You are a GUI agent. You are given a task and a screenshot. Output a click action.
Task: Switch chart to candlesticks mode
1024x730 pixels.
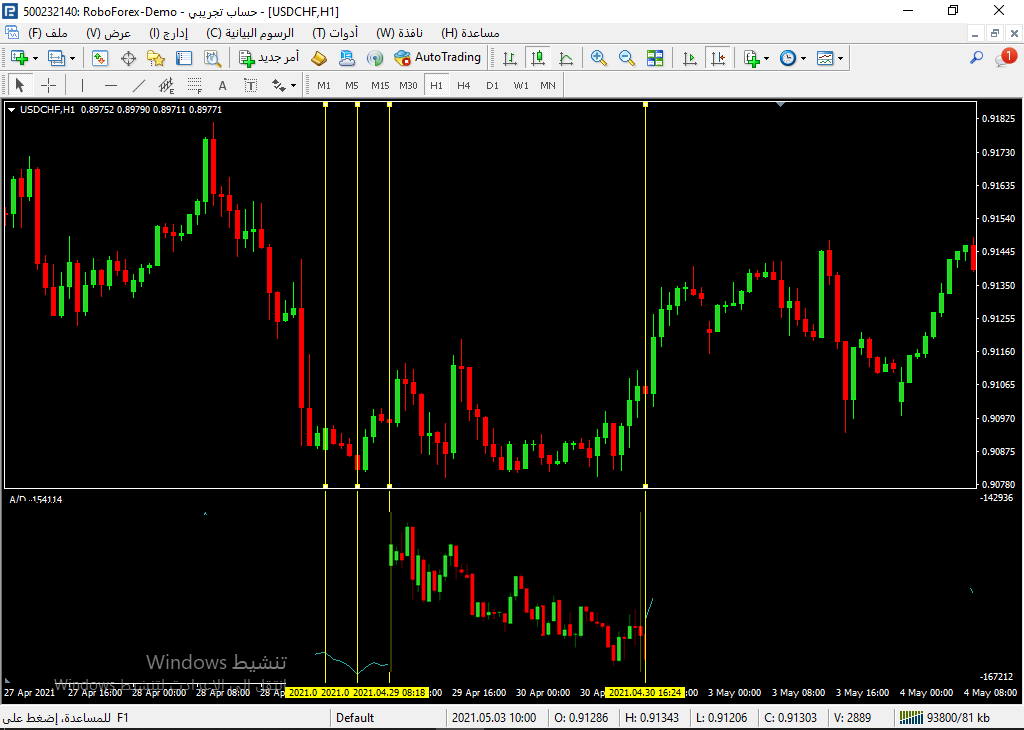pyautogui.click(x=538, y=58)
